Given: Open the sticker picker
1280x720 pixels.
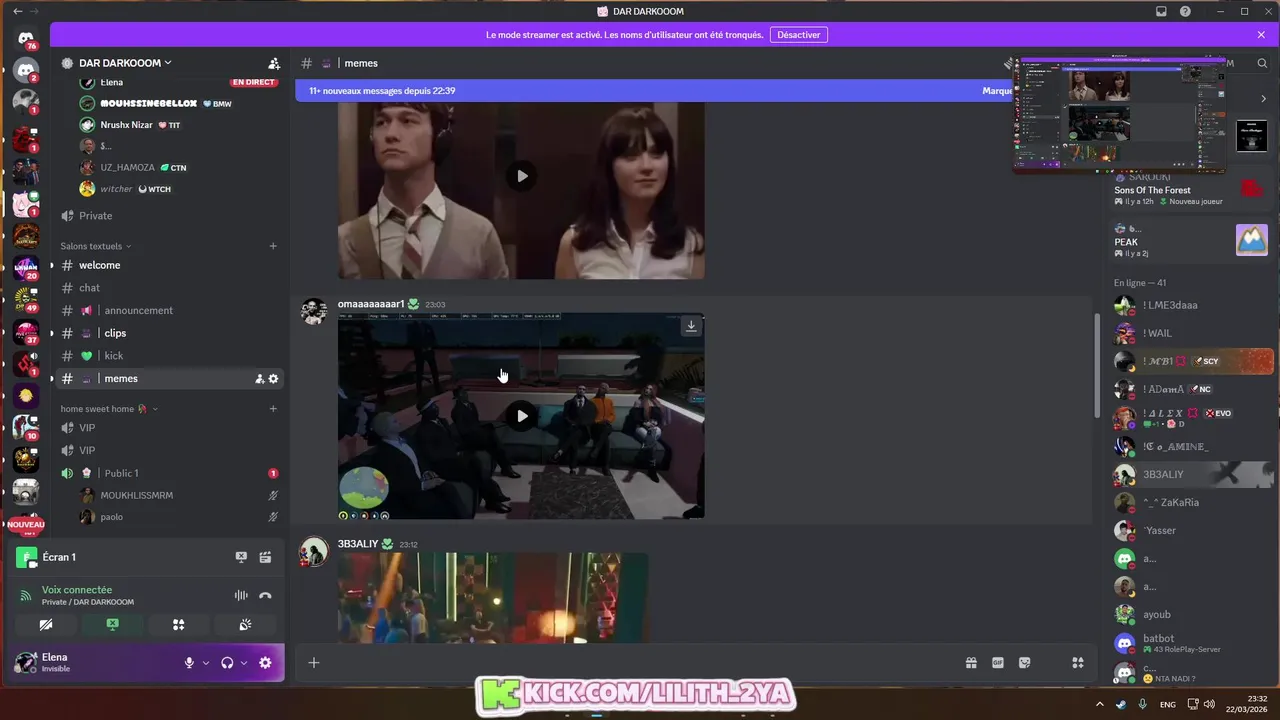Looking at the screenshot, I should click(1025, 663).
